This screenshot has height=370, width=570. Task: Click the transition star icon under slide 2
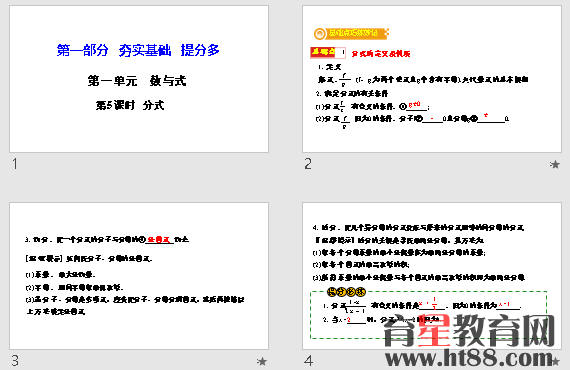(x=554, y=165)
